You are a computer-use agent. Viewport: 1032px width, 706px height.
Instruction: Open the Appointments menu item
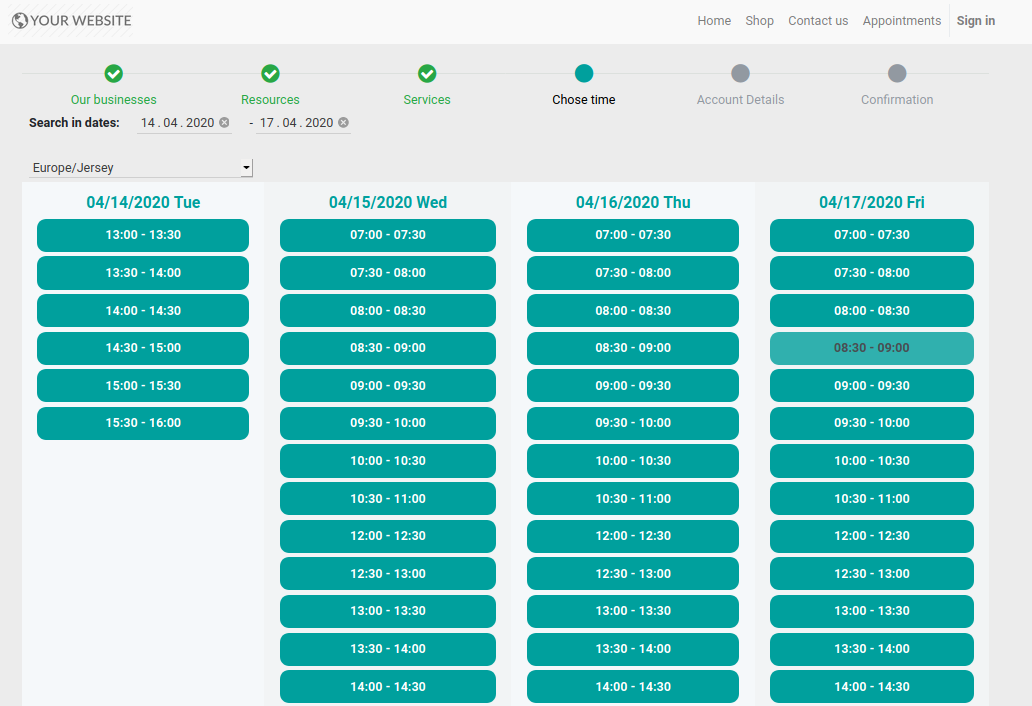click(x=902, y=21)
